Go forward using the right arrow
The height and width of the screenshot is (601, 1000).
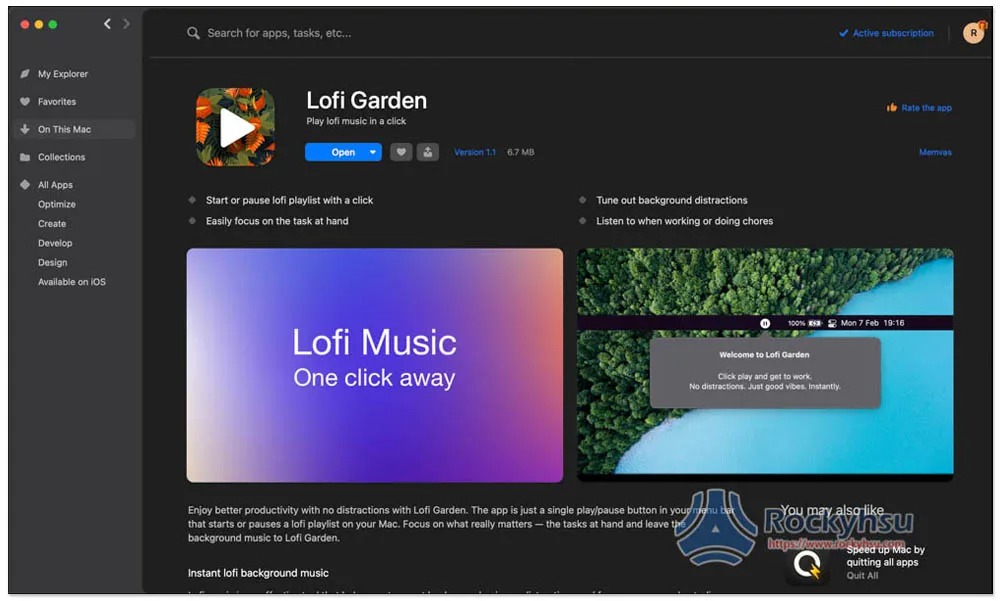click(x=126, y=24)
